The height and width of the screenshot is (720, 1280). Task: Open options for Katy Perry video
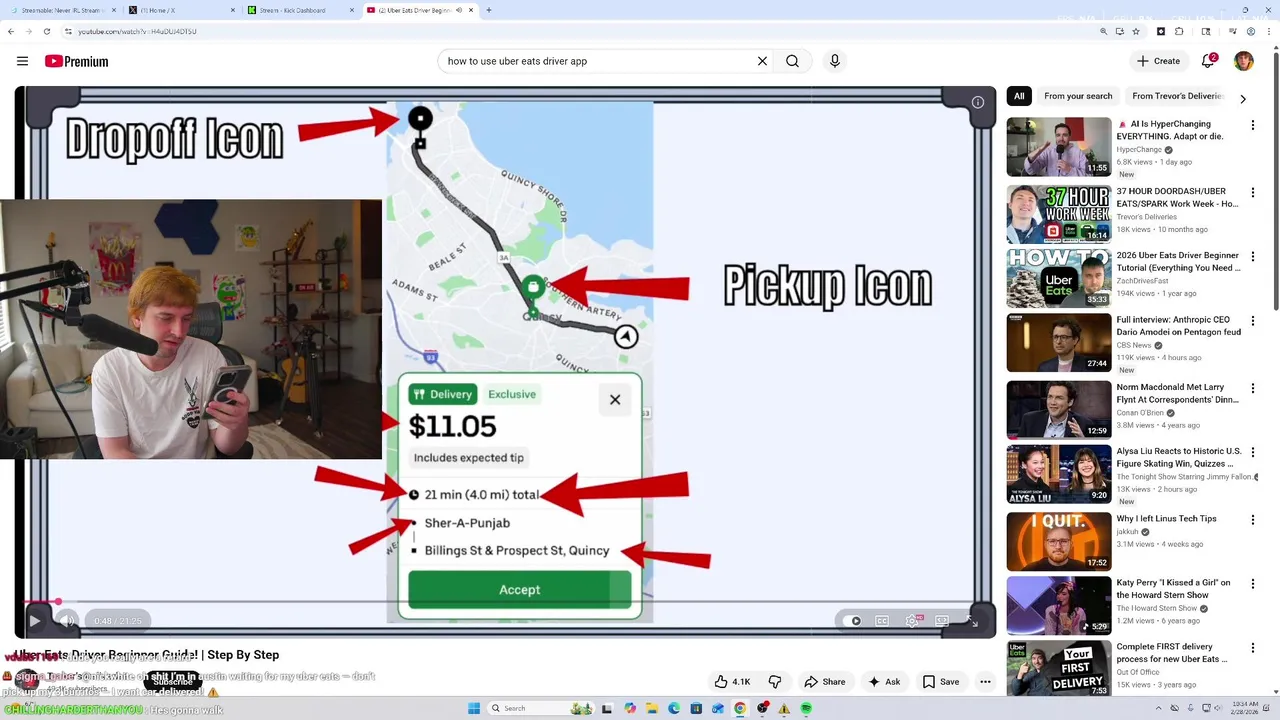1252,583
